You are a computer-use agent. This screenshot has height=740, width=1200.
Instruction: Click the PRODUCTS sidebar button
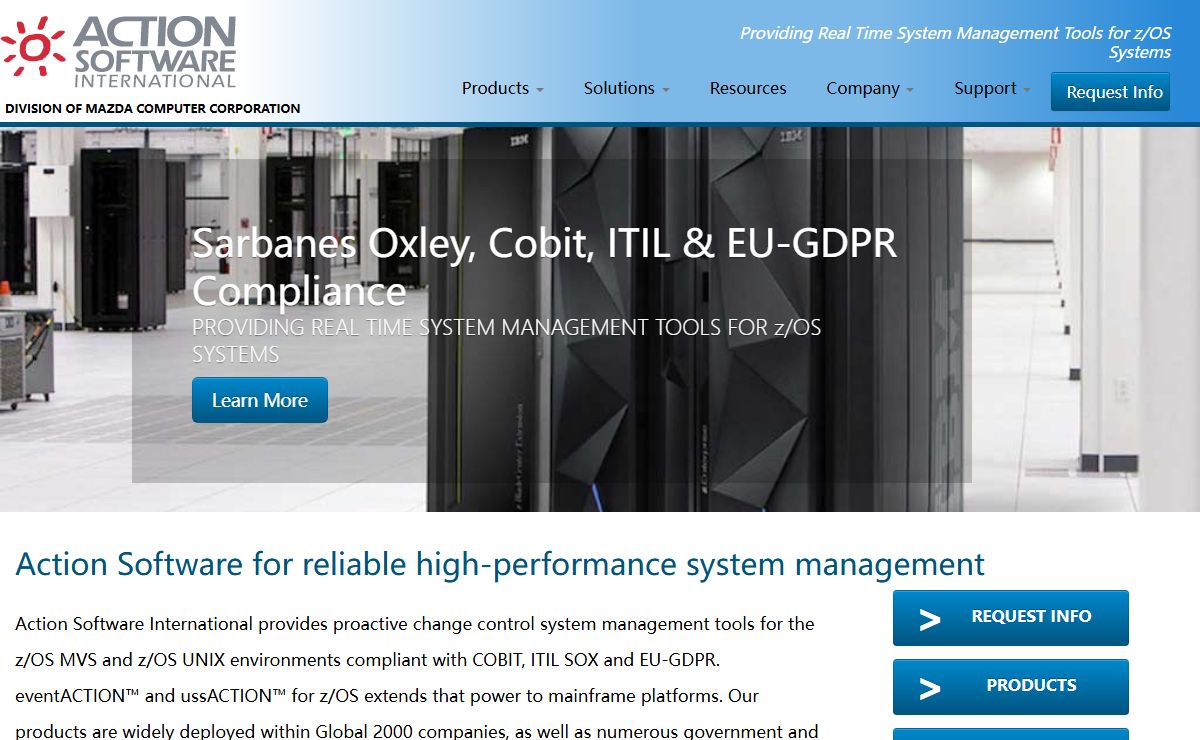1011,687
